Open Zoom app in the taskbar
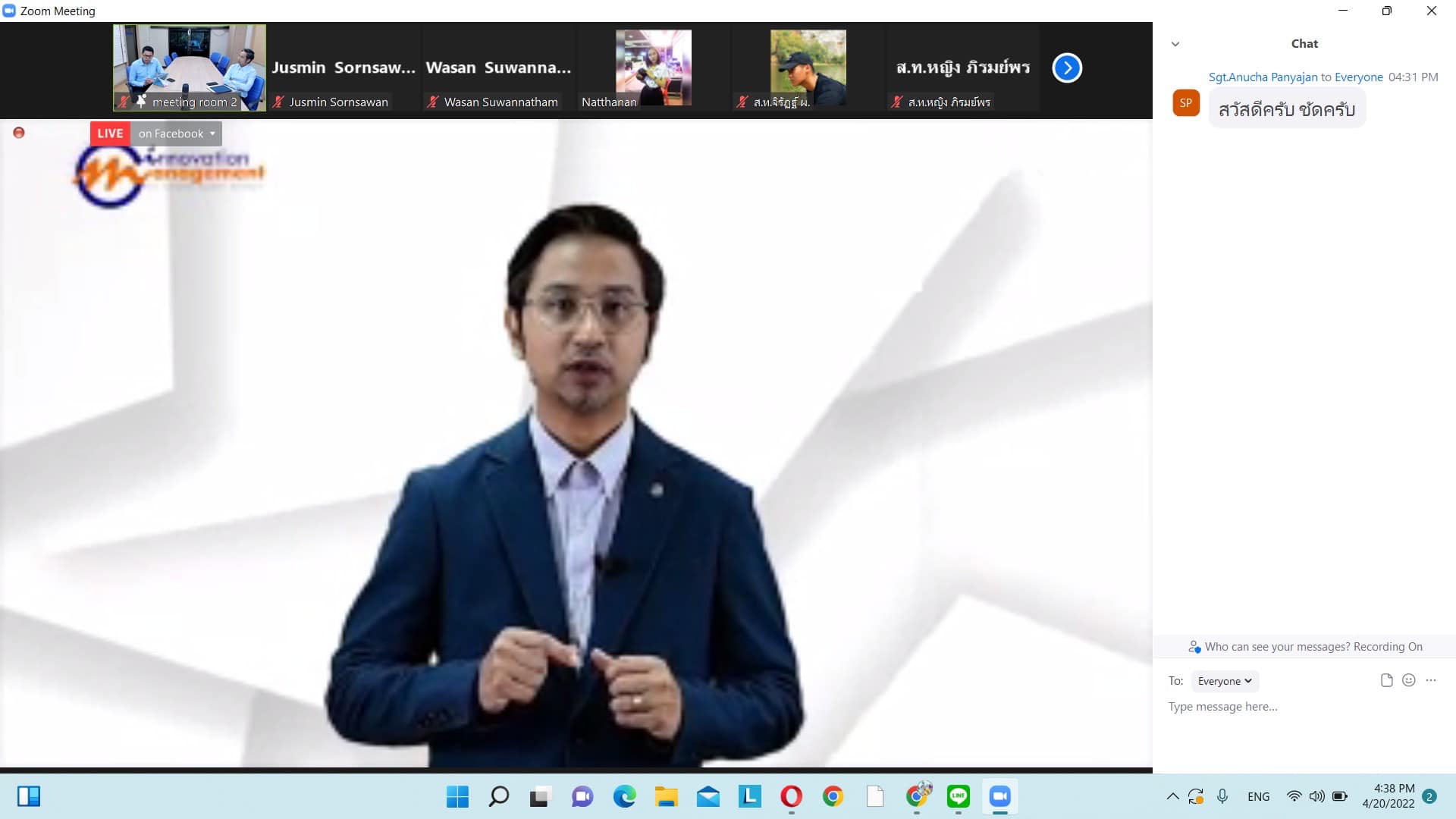1456x819 pixels. pos(999,796)
